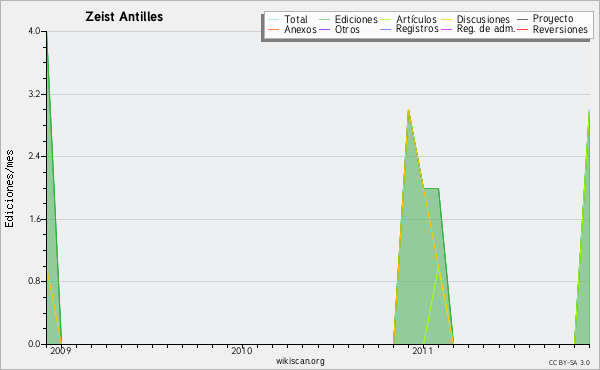Click the Ediciones legend label
Screen dimensions: 600x370
356,20
